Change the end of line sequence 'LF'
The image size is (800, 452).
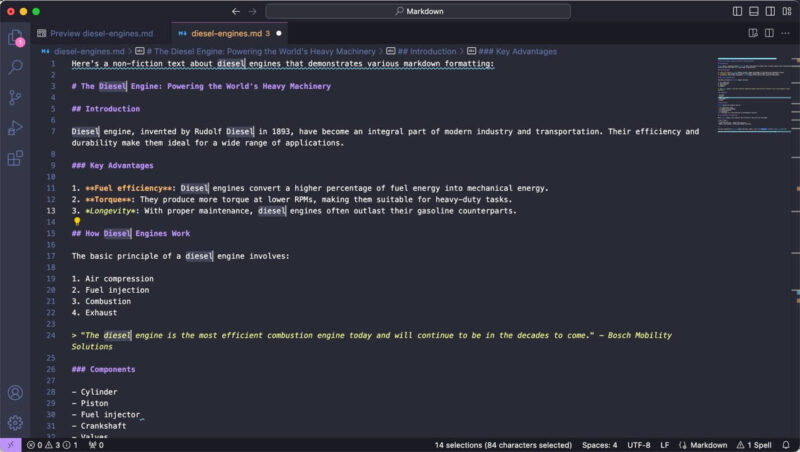664,445
